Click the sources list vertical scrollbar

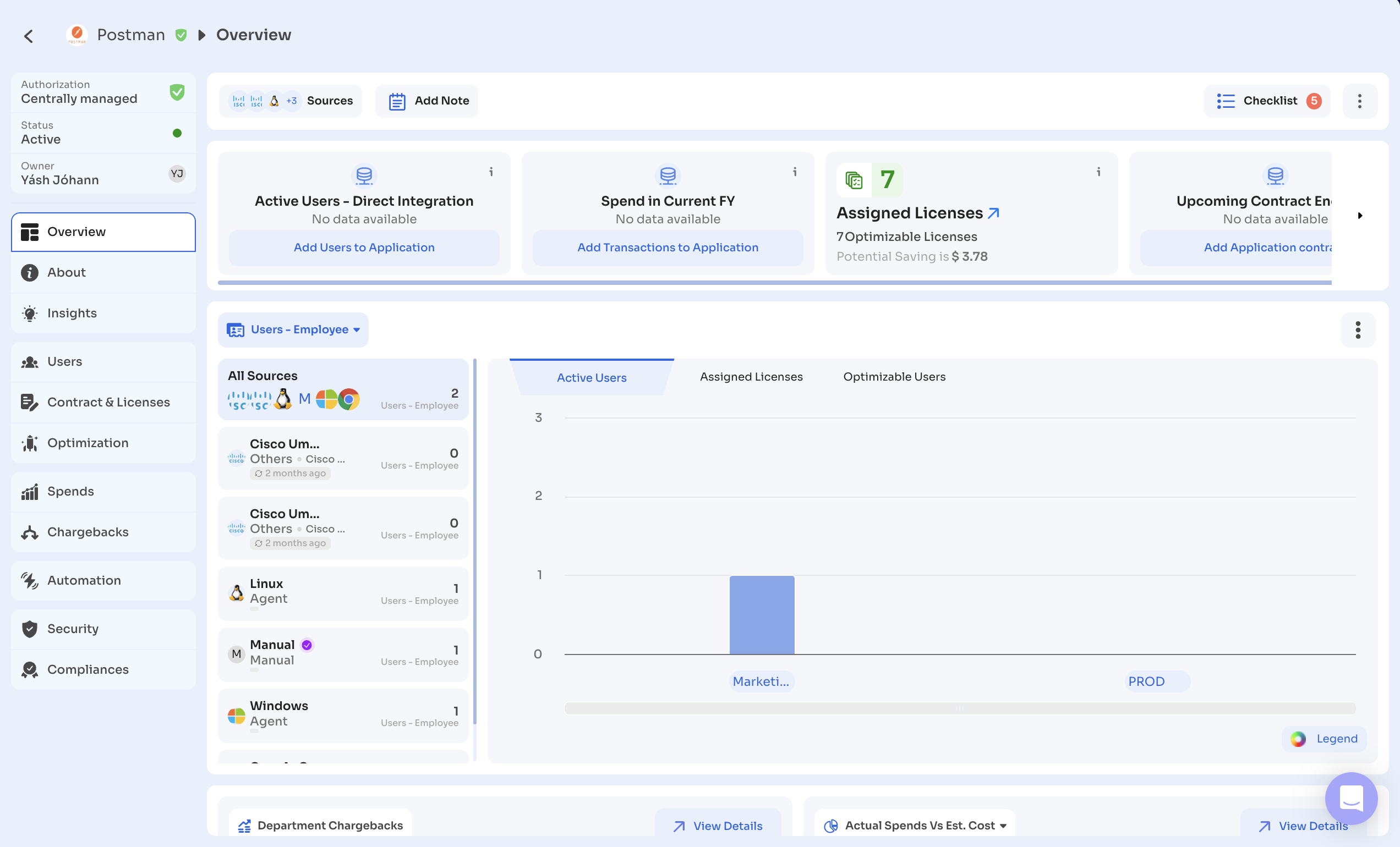pos(474,542)
